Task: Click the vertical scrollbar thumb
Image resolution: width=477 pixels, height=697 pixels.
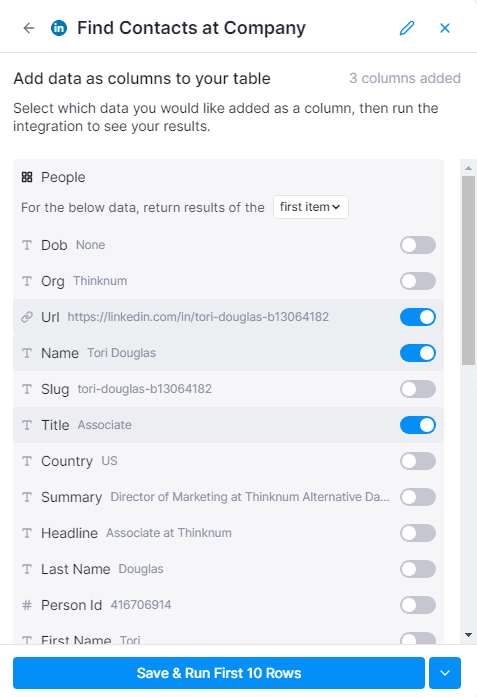Action: pos(468,270)
